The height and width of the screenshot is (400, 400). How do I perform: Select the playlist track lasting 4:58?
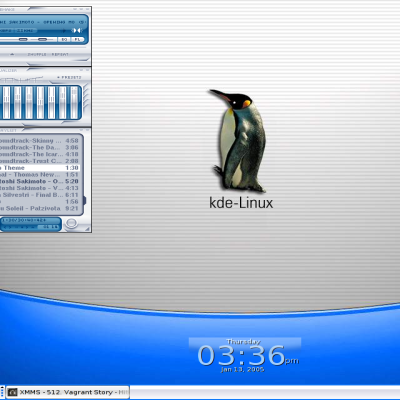coord(39,141)
